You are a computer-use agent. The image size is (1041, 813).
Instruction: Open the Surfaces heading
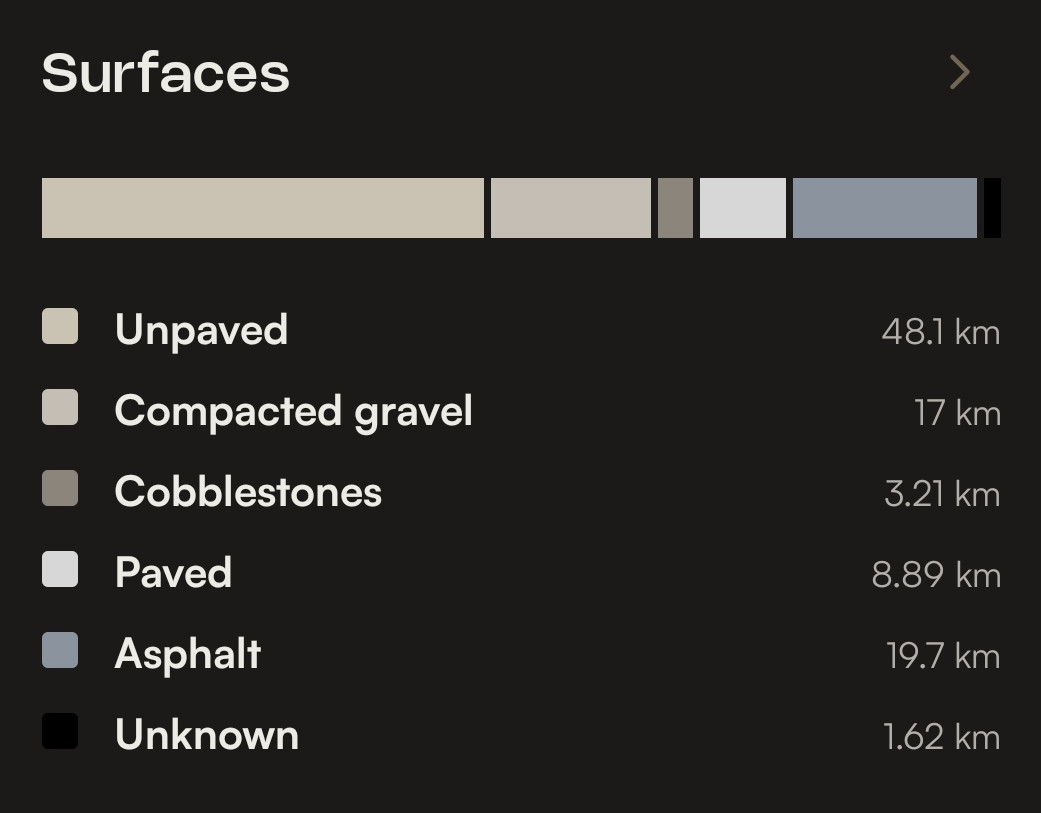click(x=165, y=72)
